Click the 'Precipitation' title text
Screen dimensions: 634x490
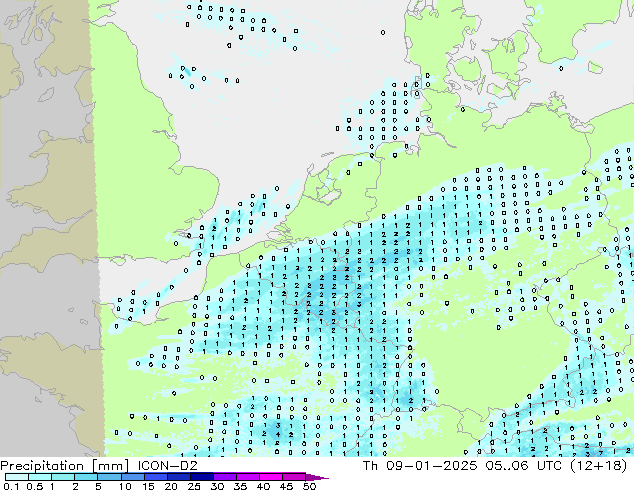tap(42, 466)
